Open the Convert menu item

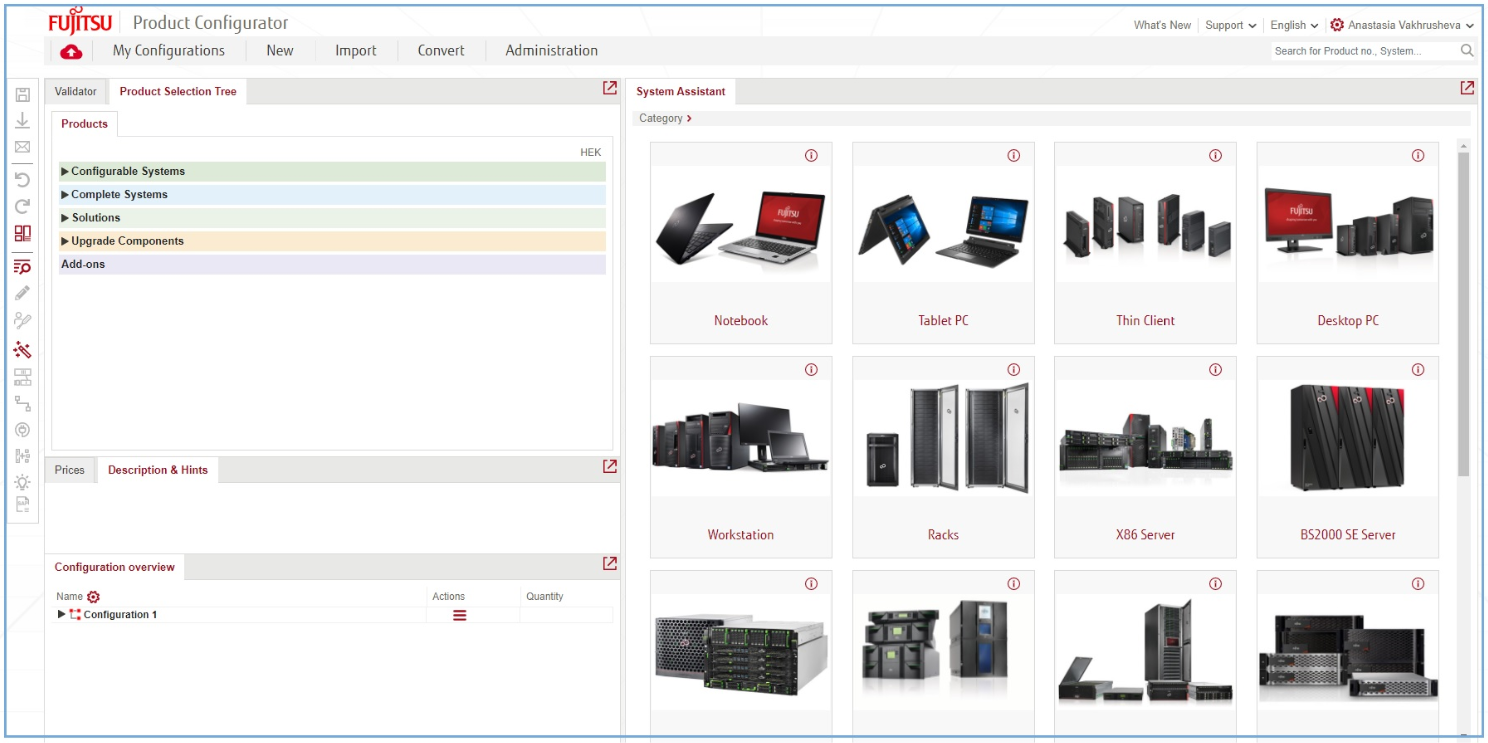(441, 51)
